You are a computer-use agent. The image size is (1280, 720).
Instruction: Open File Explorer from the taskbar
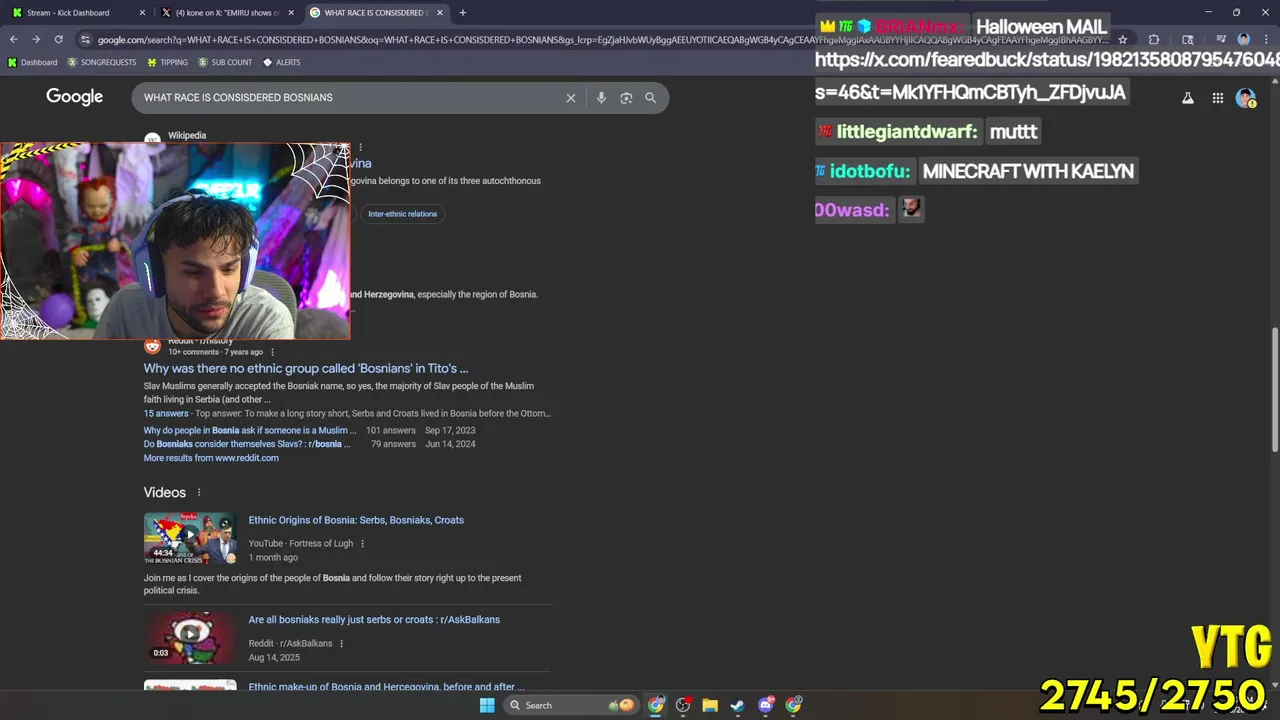click(710, 705)
